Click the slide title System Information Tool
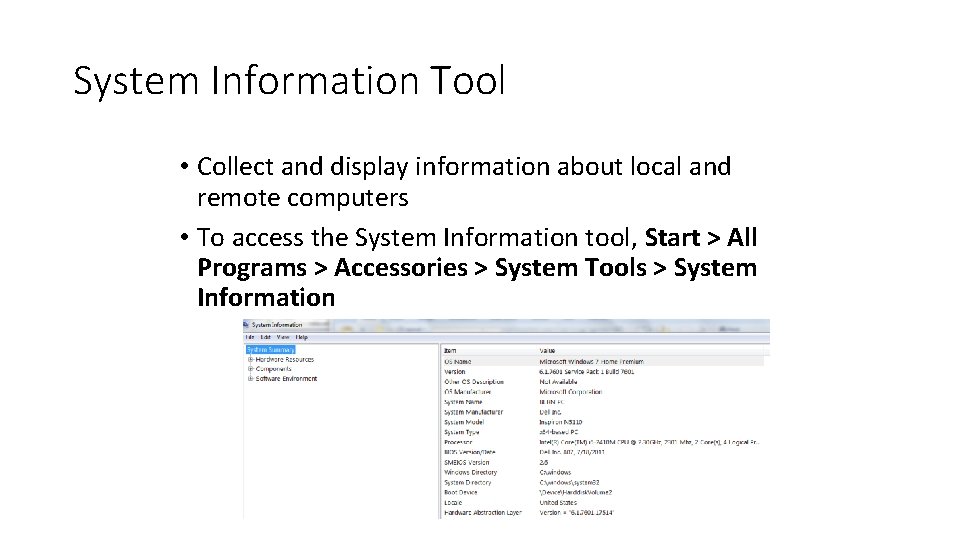The height and width of the screenshot is (540, 960). point(289,81)
